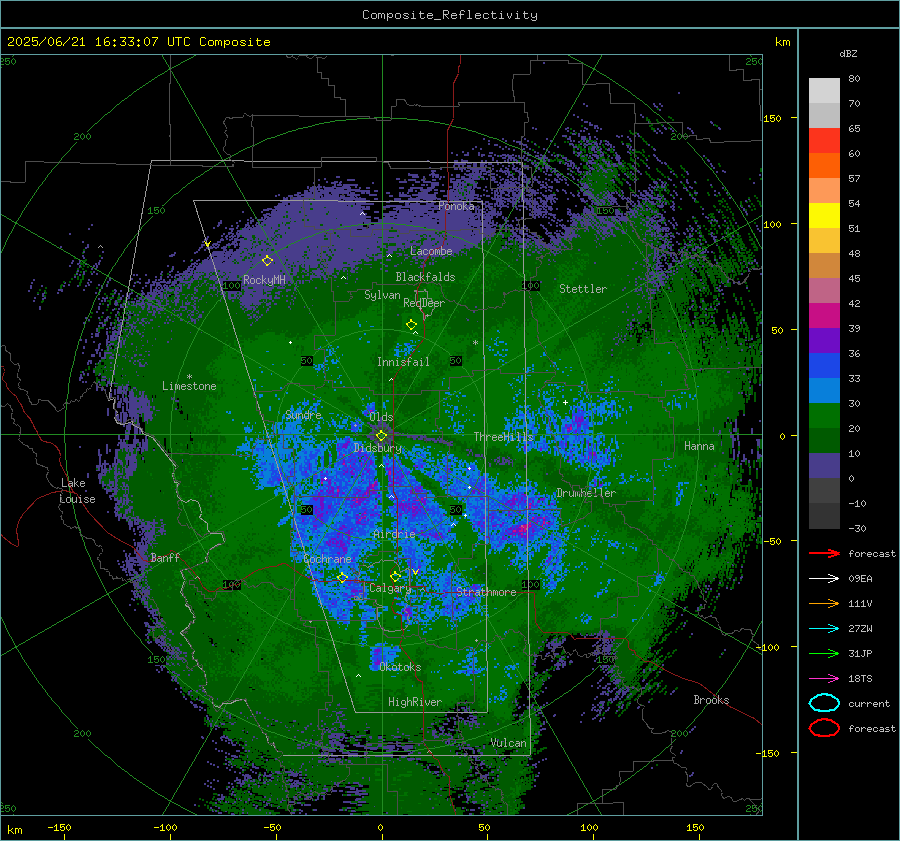Click the Limestone label
This screenshot has width=900, height=841.
pyautogui.click(x=189, y=386)
